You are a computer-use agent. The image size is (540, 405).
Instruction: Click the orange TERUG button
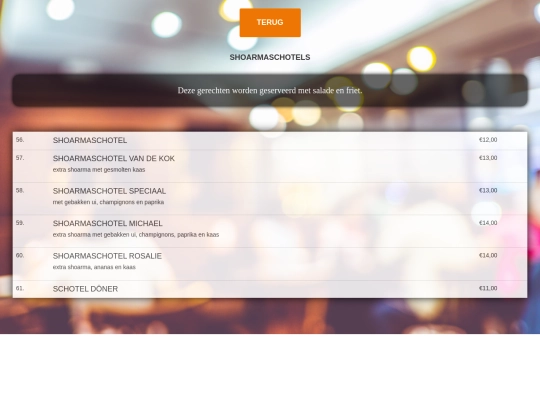270,22
